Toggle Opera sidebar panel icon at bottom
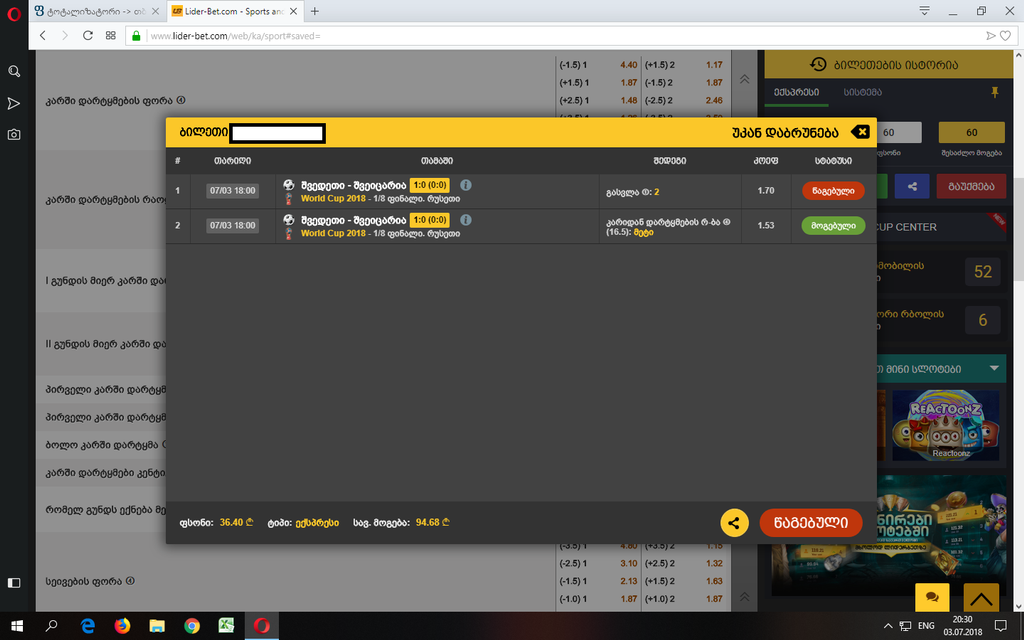 tap(14, 583)
